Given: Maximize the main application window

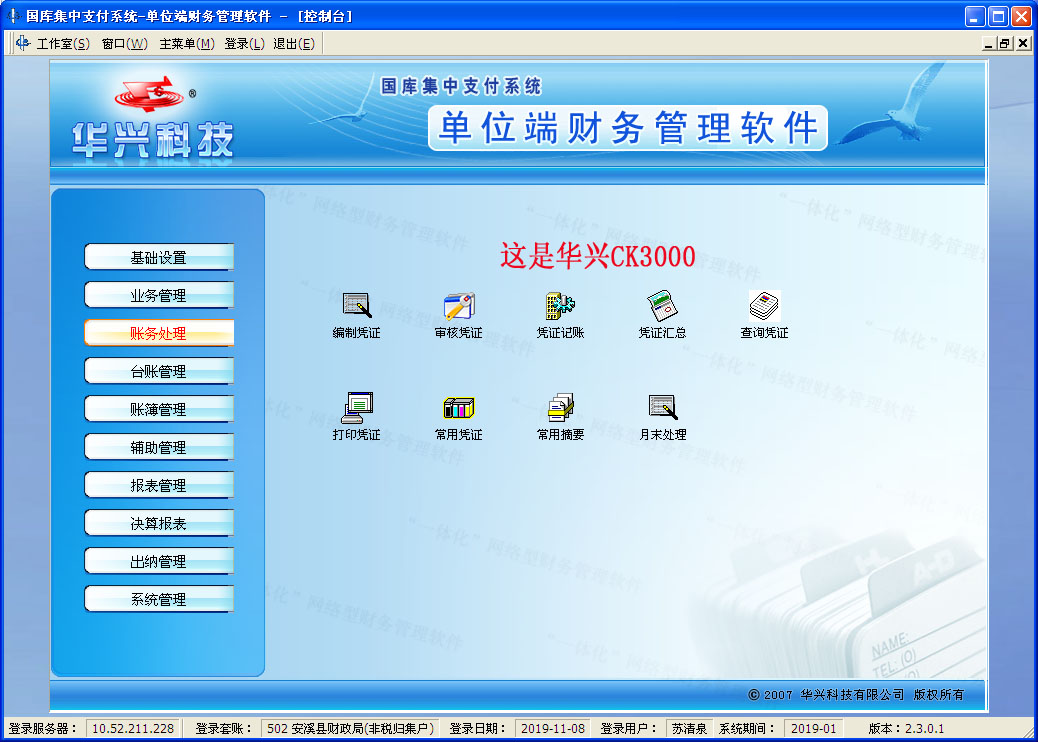Looking at the screenshot, I should click(x=998, y=17).
